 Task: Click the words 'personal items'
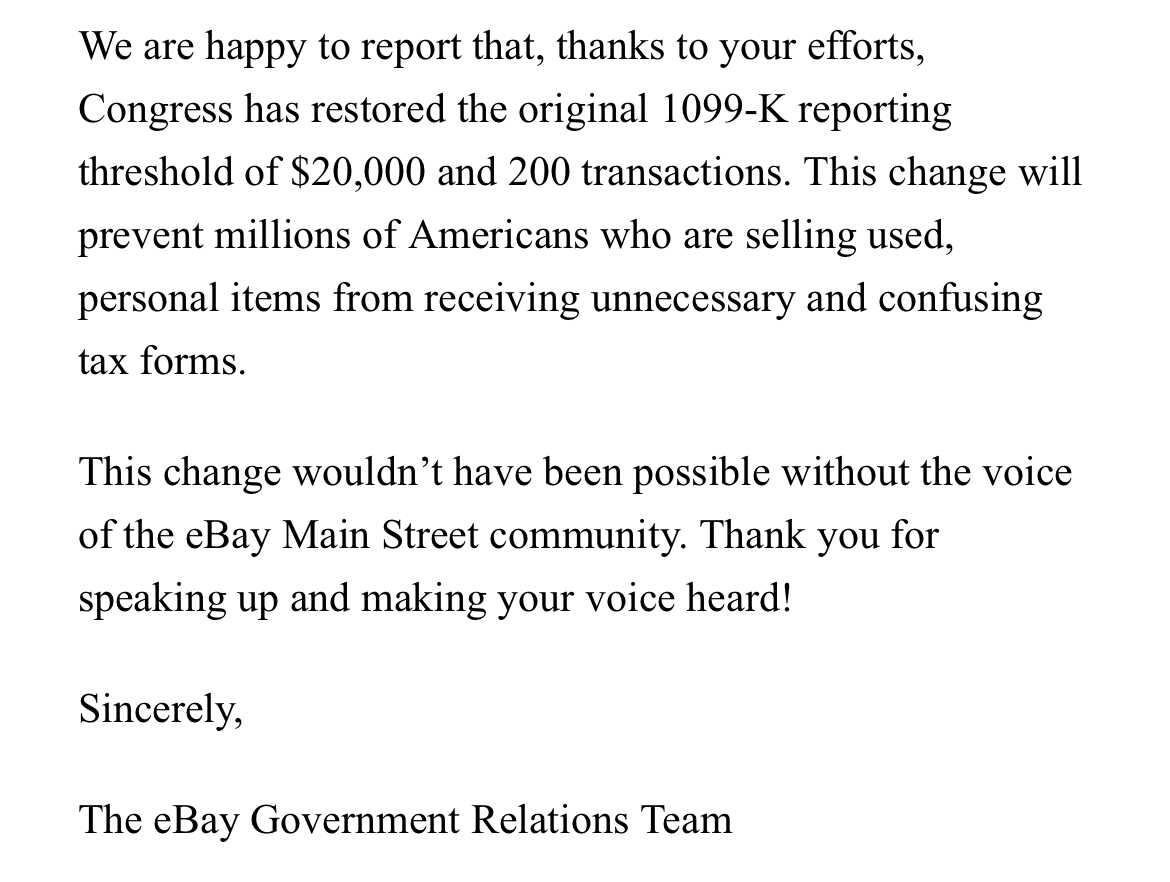199,299
